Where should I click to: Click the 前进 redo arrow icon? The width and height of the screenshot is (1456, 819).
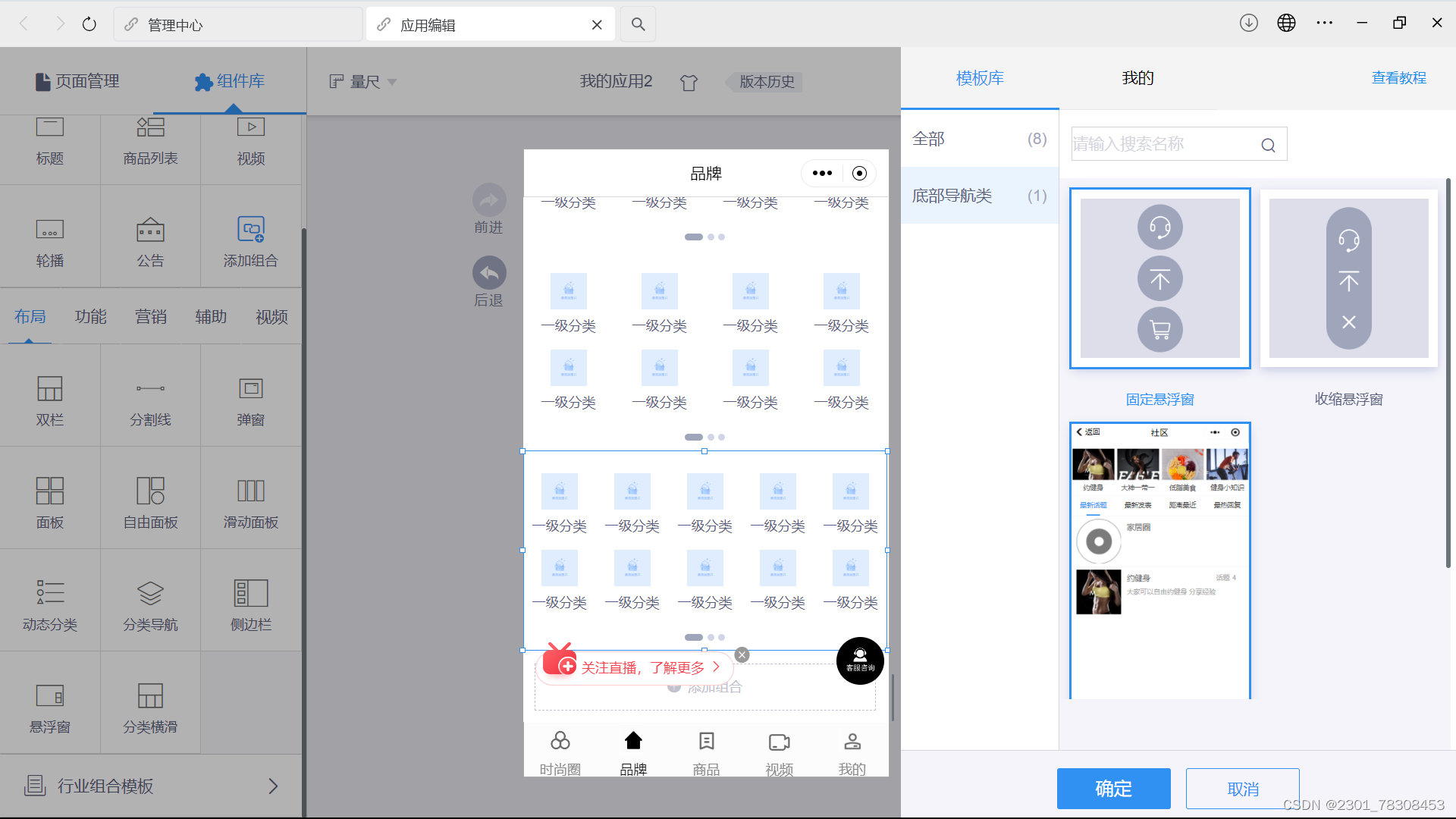(489, 200)
